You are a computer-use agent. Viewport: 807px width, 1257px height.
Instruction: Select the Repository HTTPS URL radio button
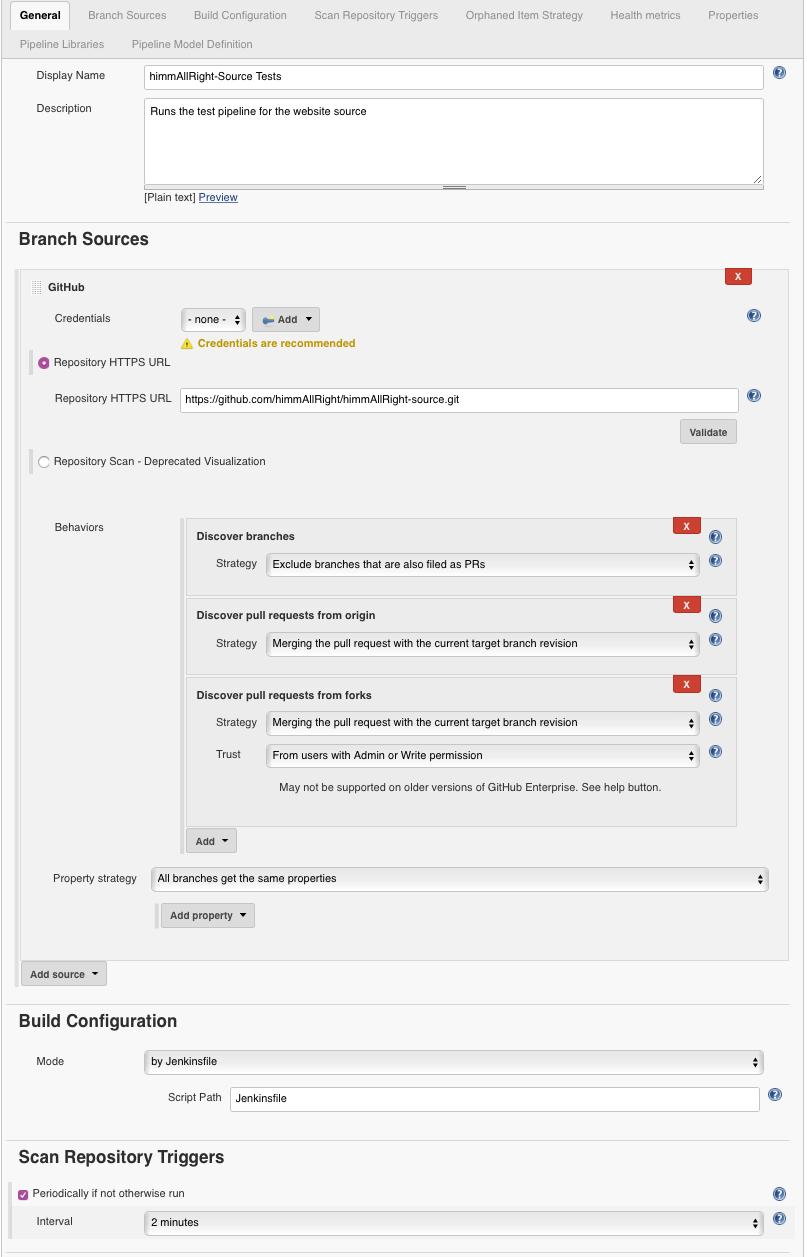(44, 363)
